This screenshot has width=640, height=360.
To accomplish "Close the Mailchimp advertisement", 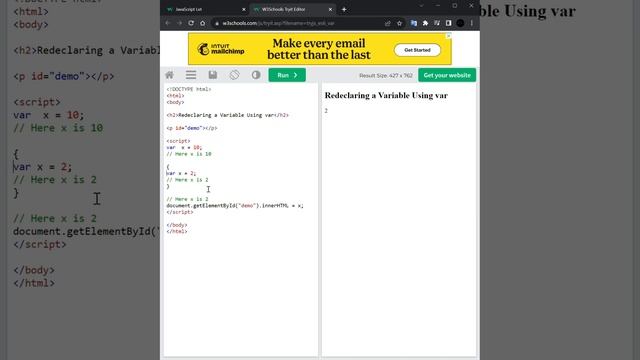I will tap(448, 36).
